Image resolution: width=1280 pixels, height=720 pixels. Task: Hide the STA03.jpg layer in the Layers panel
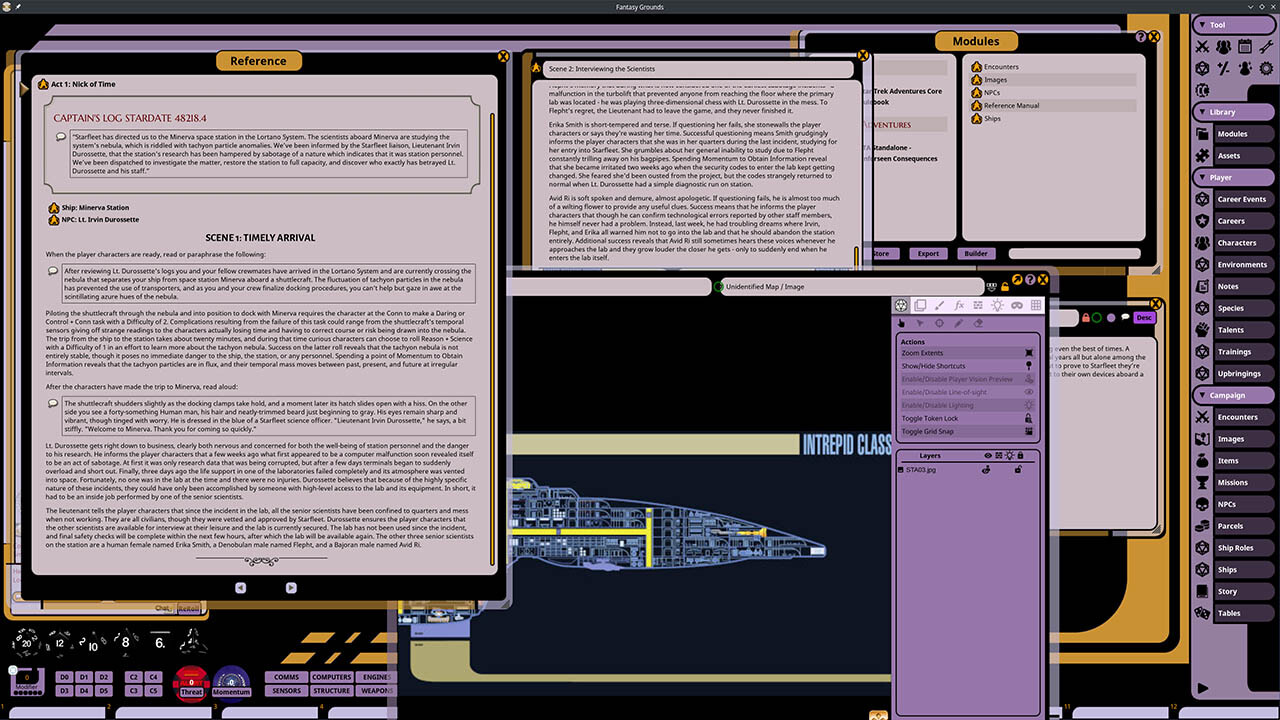click(986, 470)
